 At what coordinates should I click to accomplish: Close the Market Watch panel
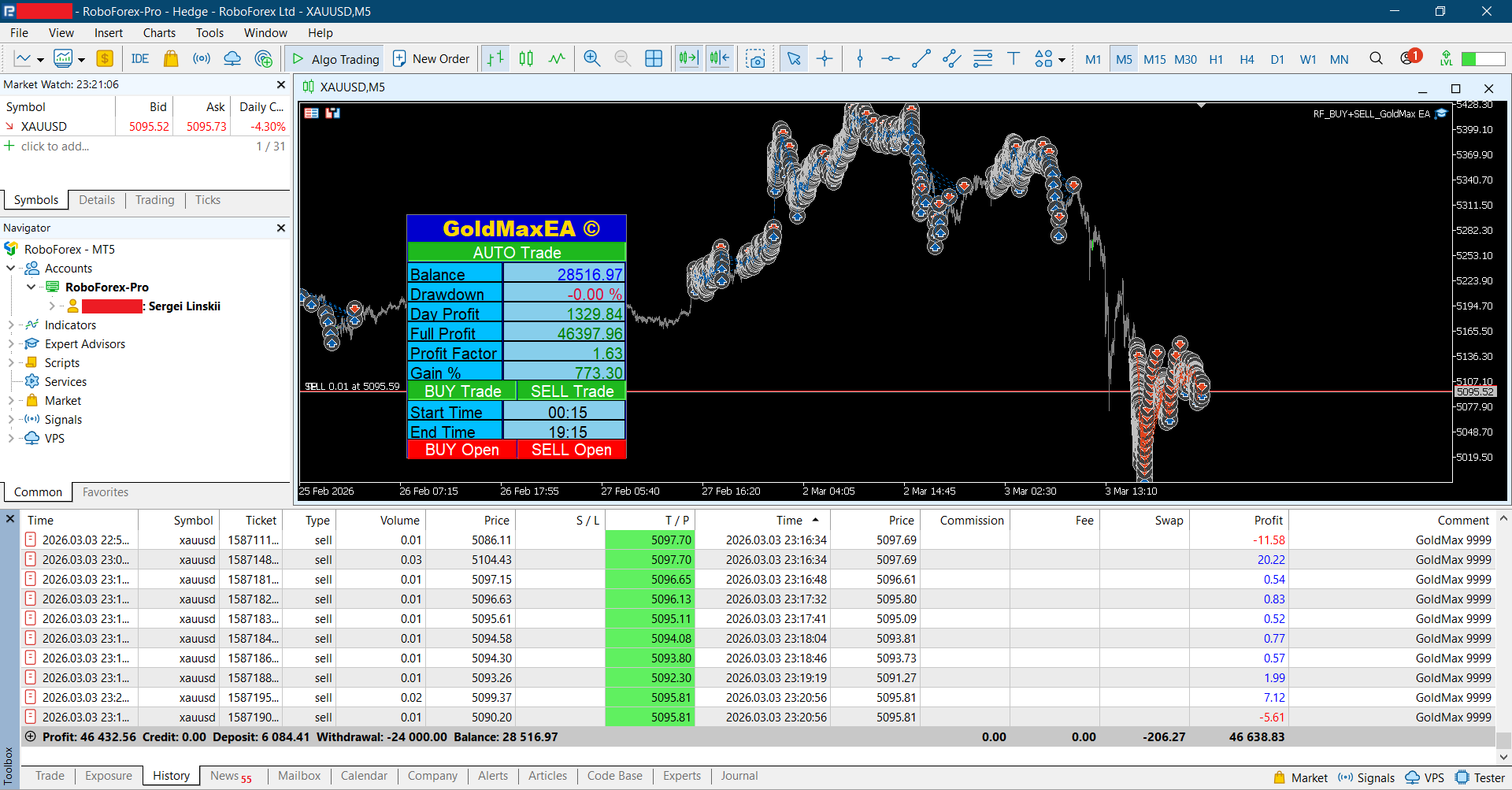(281, 84)
